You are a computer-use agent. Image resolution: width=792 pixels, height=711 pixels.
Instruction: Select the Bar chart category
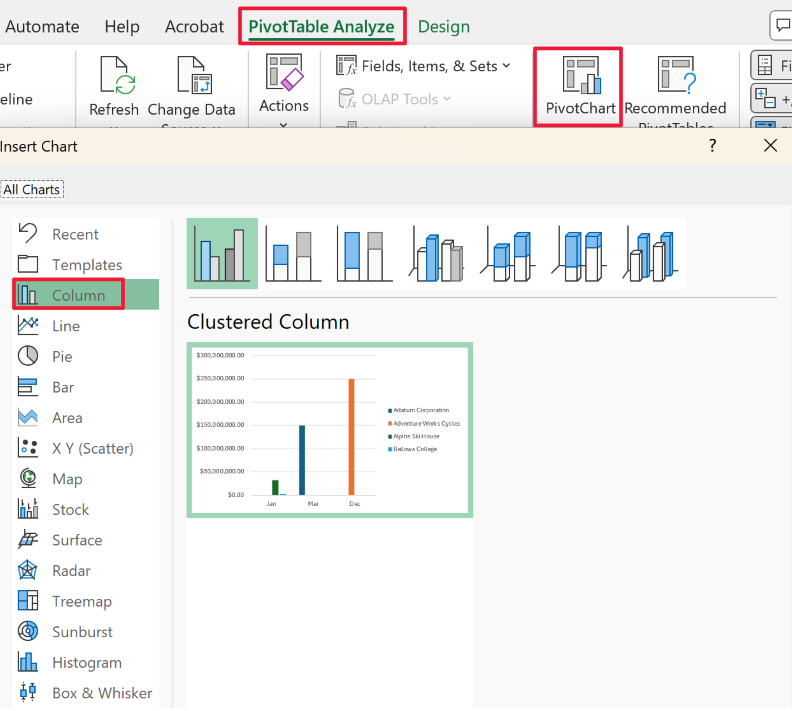[86, 387]
